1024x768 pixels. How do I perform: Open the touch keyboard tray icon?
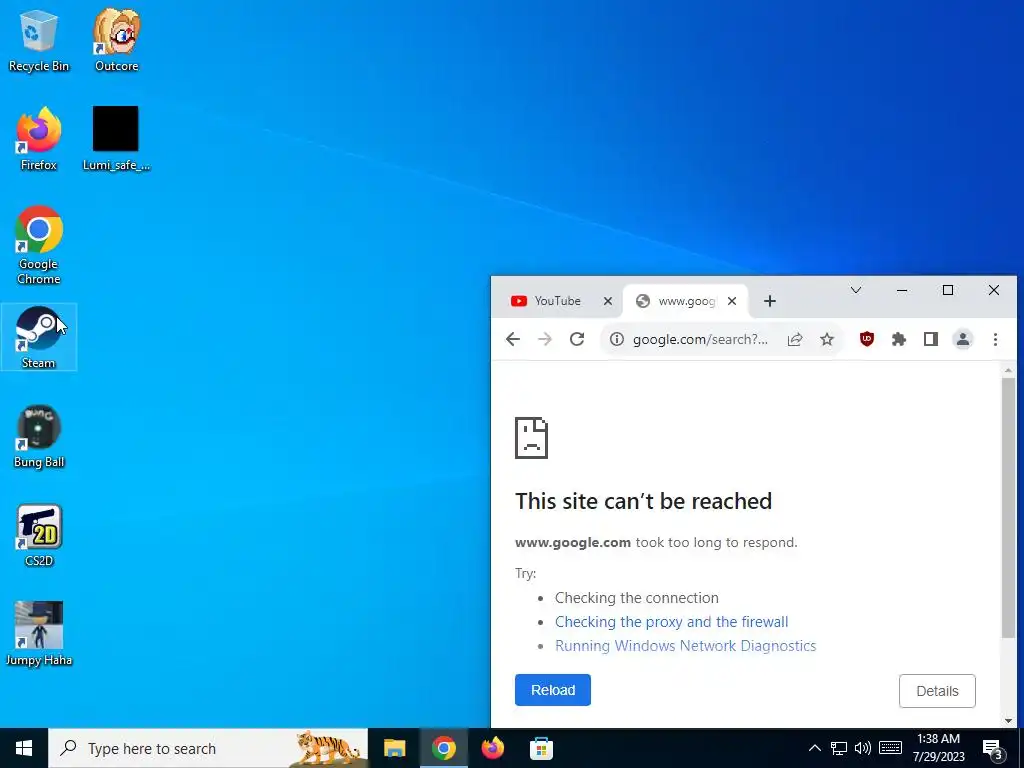click(x=890, y=748)
